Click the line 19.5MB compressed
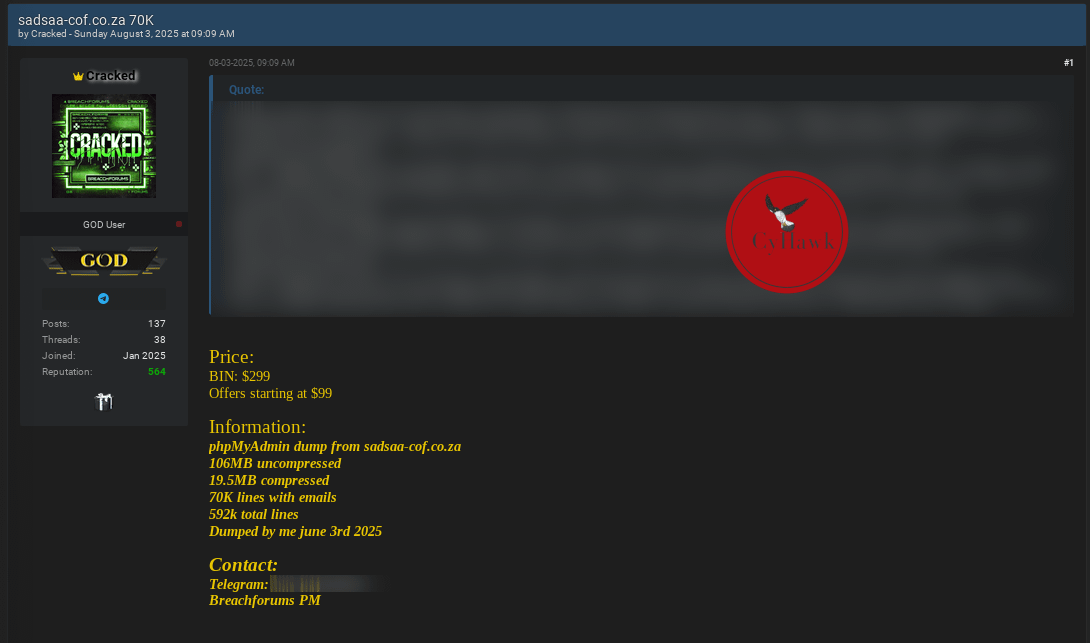 click(x=269, y=480)
